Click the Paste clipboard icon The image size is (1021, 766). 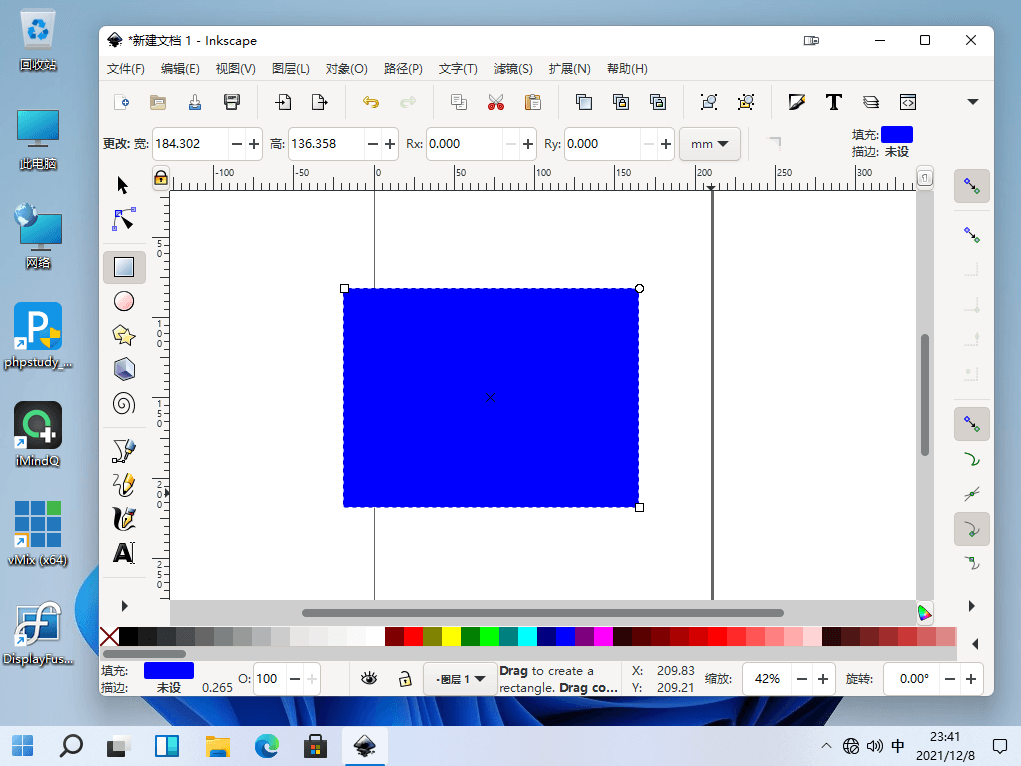pos(533,102)
